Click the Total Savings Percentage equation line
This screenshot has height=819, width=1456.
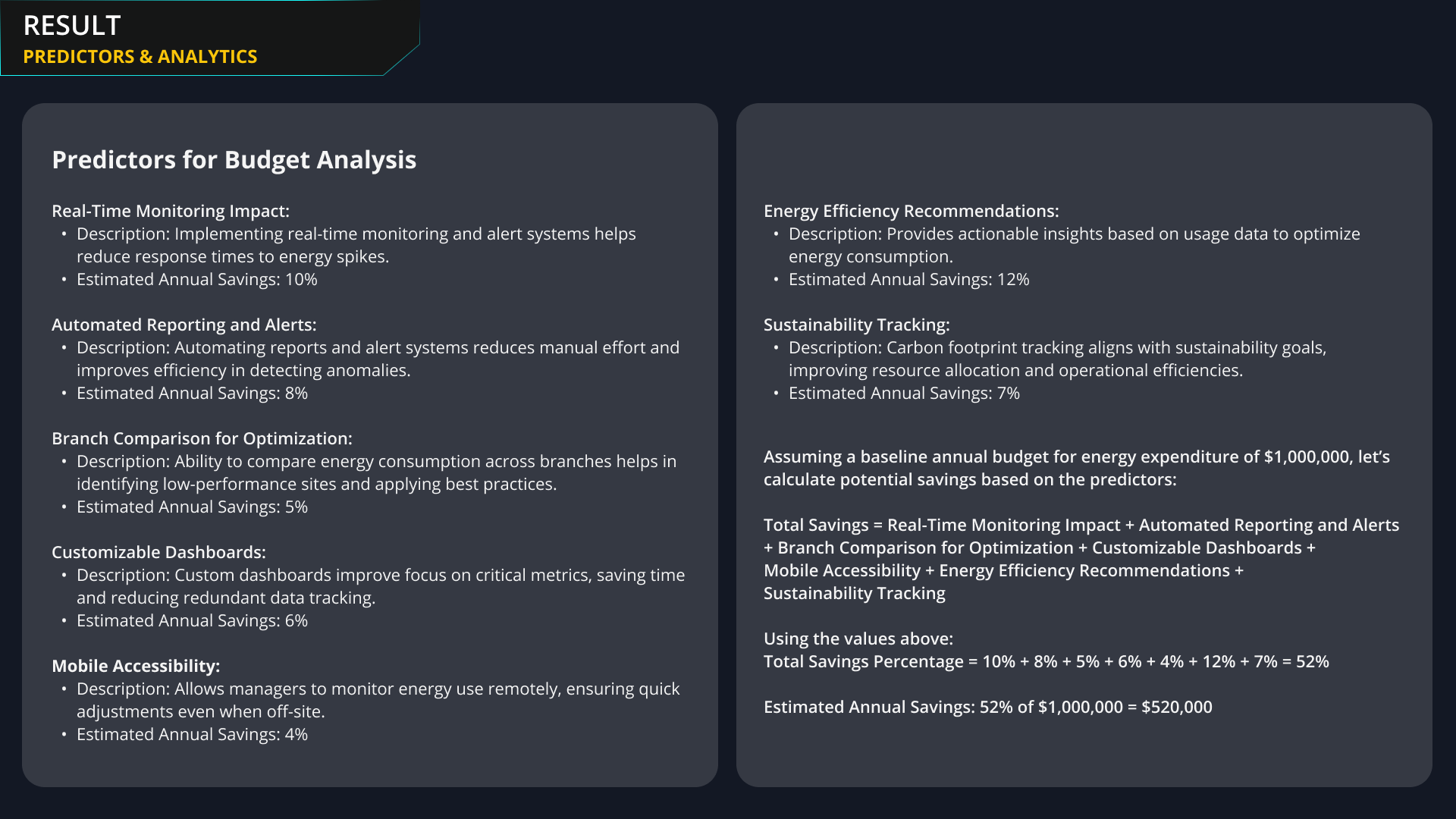click(x=1046, y=661)
